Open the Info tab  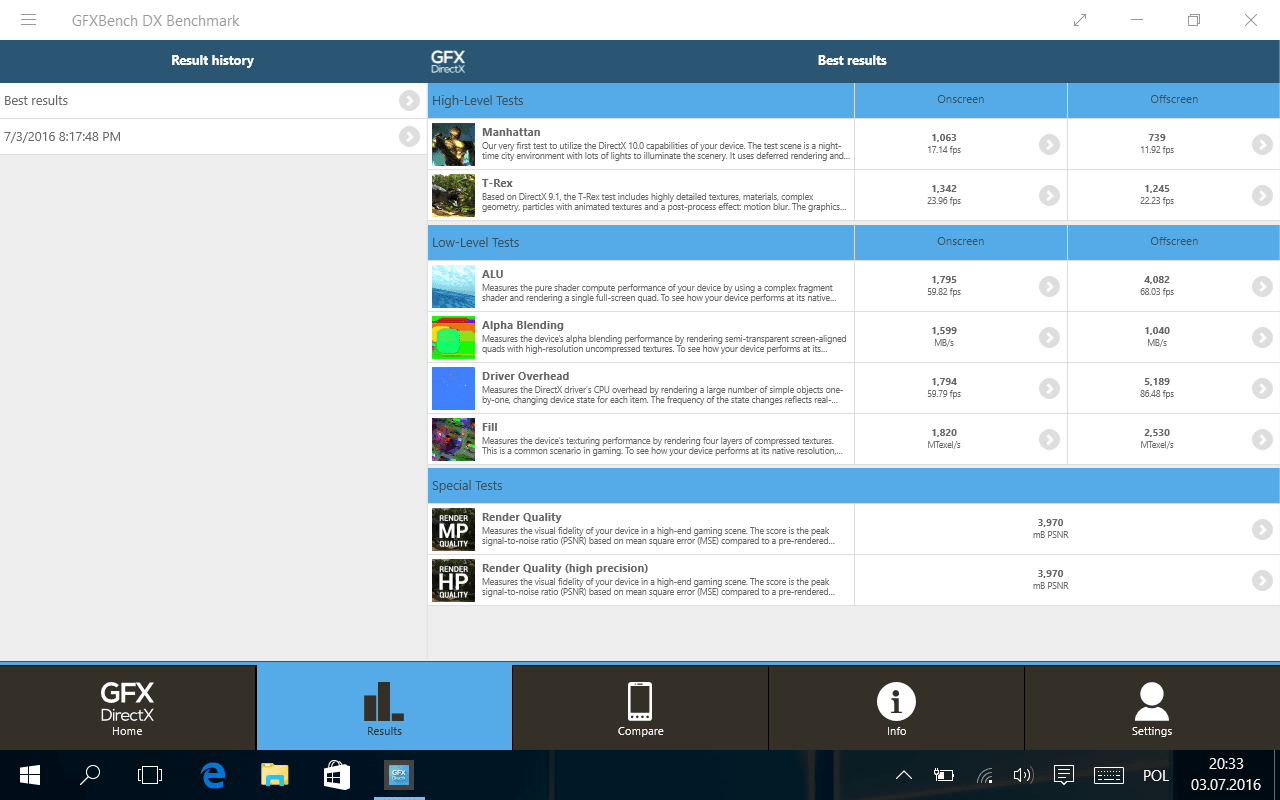pos(896,708)
